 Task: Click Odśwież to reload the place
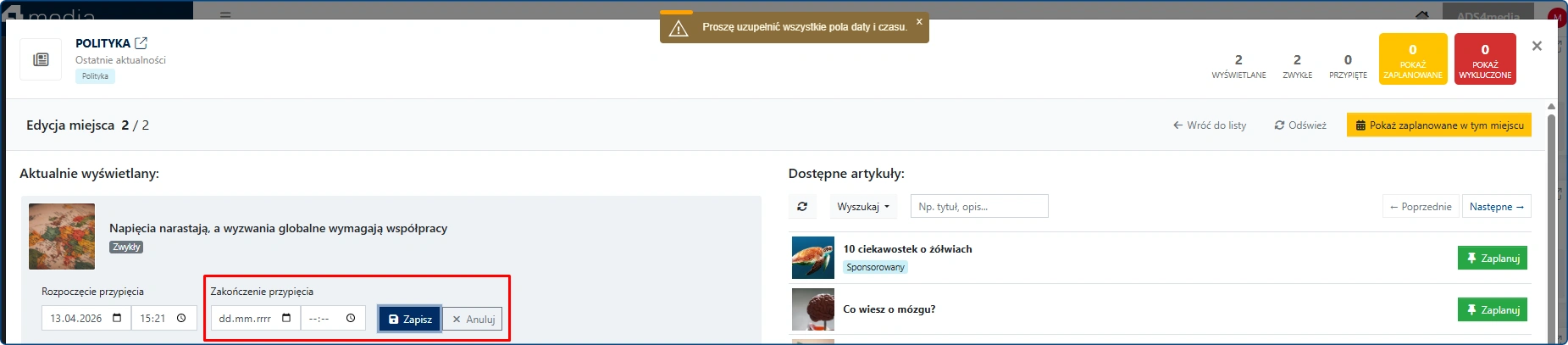point(1300,125)
